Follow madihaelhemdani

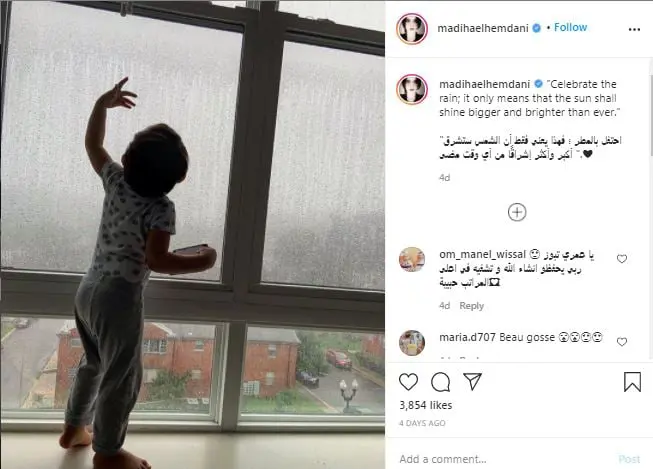click(x=570, y=27)
